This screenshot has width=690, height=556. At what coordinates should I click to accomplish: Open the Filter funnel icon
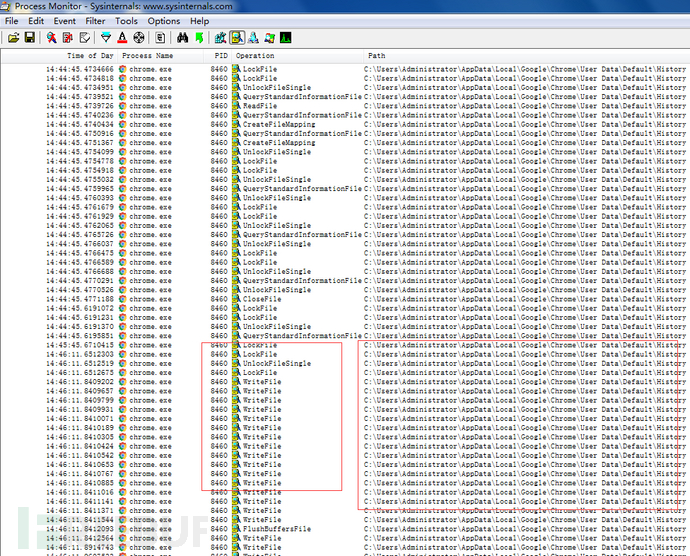coord(104,37)
